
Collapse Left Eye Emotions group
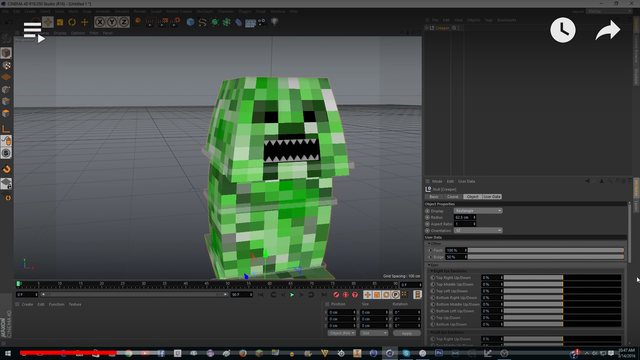[x=432, y=332]
